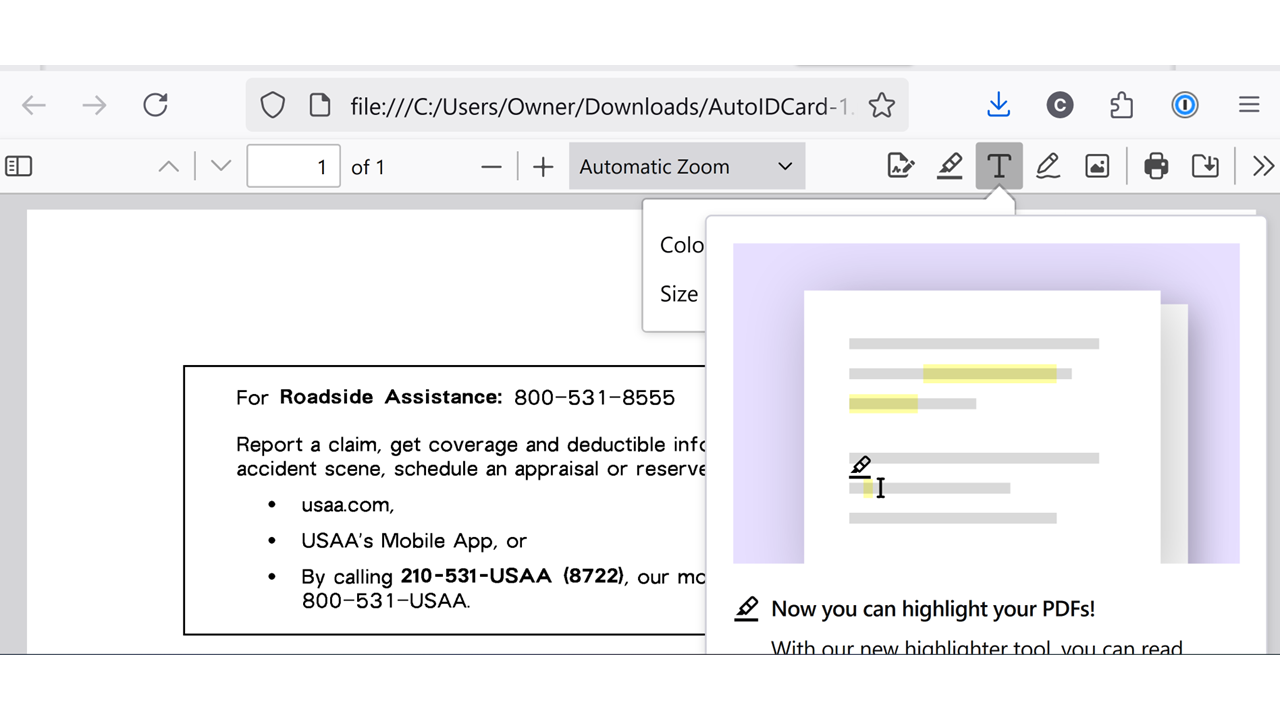Viewport: 1280px width, 720px height.
Task: Go to the previous PDF page
Action: (x=169, y=167)
